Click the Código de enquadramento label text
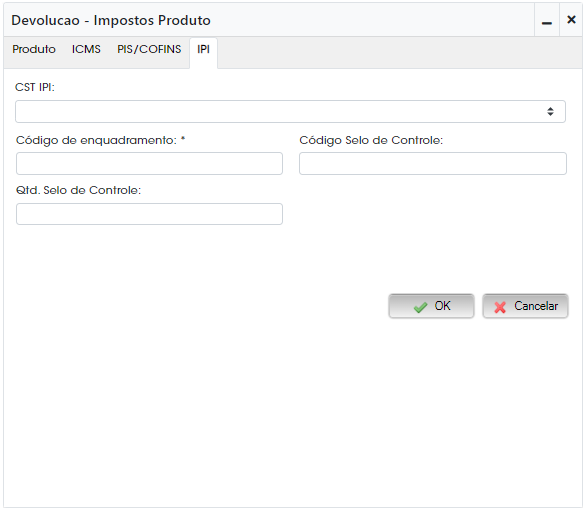The height and width of the screenshot is (511, 586). tap(96, 141)
